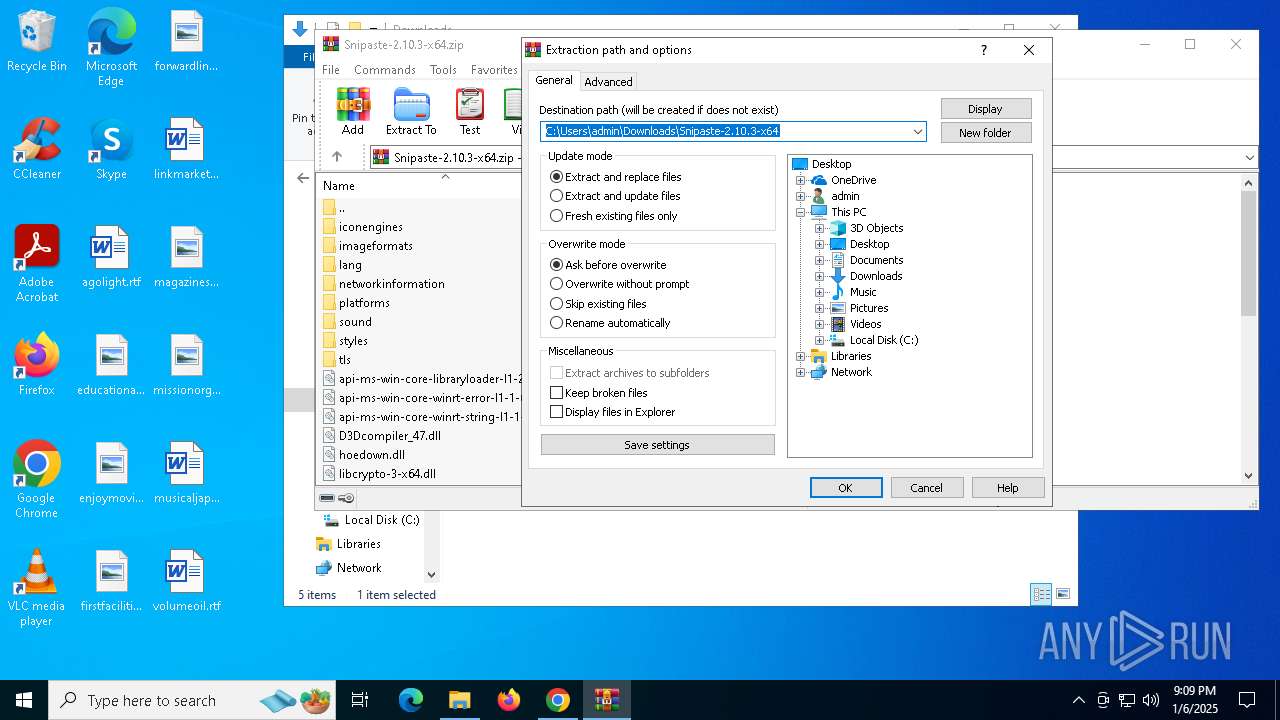The image size is (1280, 720).
Task: Open Adobe Acrobat desktop shortcut
Action: 37,264
